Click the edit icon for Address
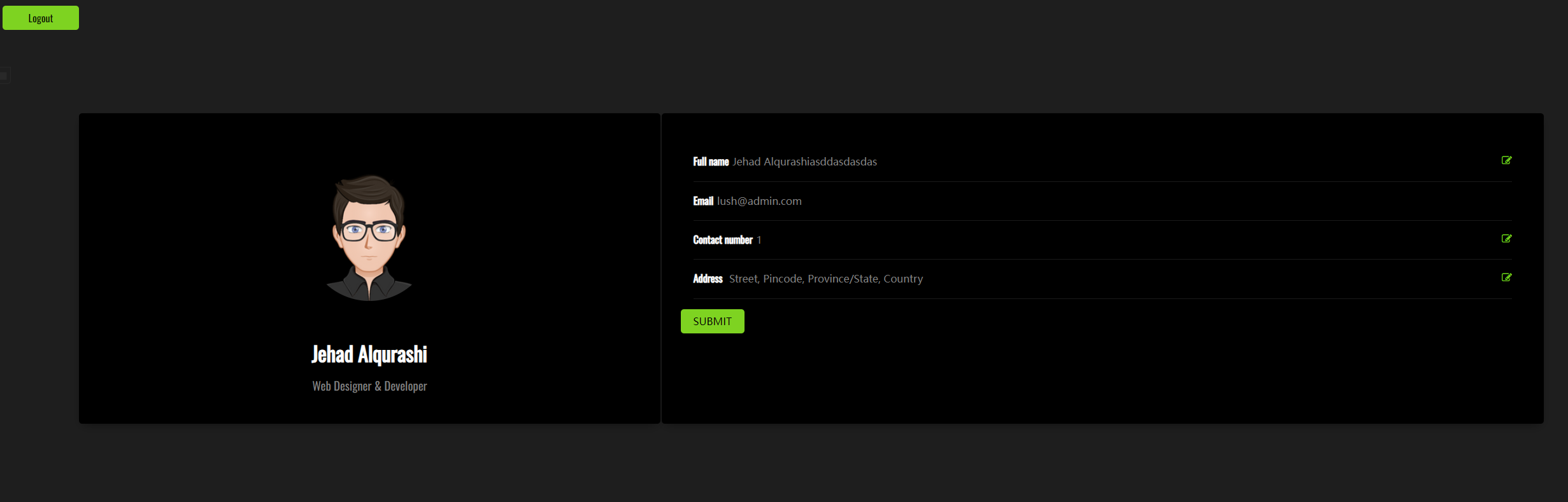This screenshot has width=1568, height=502. (1506, 277)
